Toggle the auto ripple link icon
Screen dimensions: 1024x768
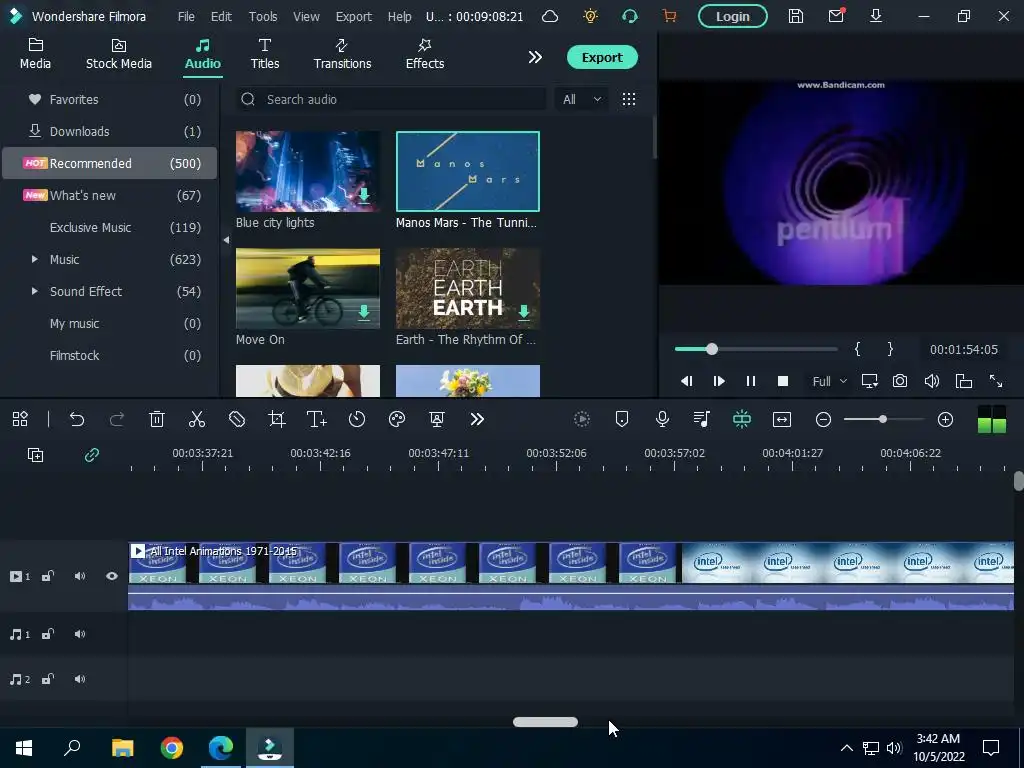tap(91, 455)
